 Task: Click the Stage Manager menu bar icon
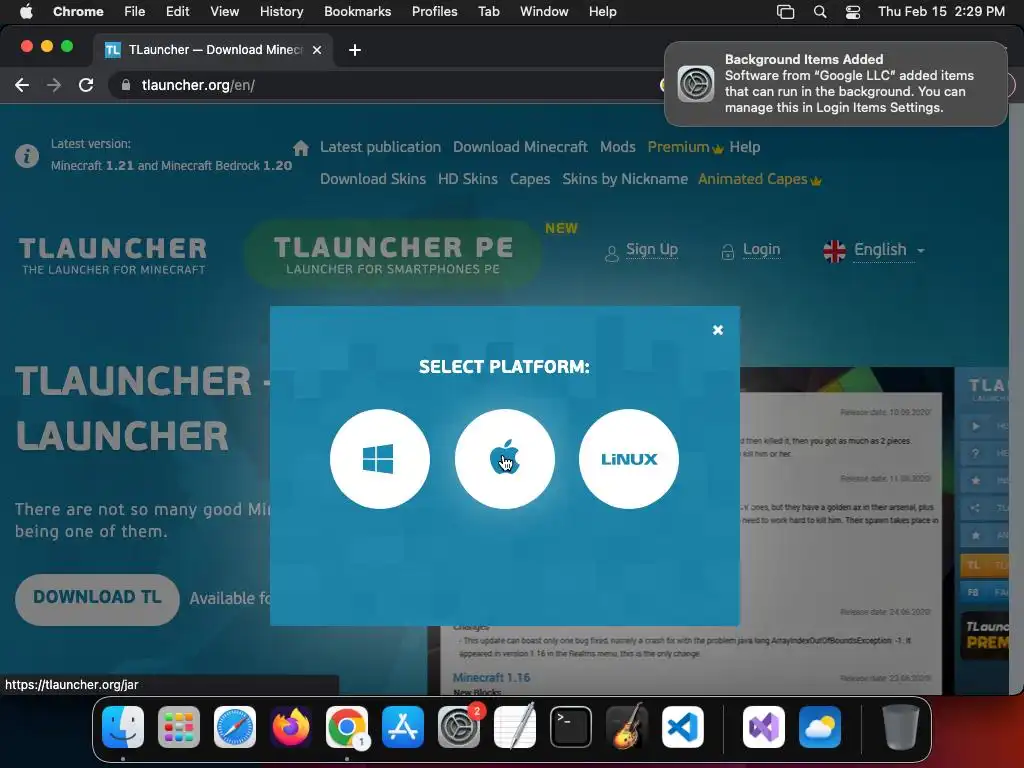[785, 11]
